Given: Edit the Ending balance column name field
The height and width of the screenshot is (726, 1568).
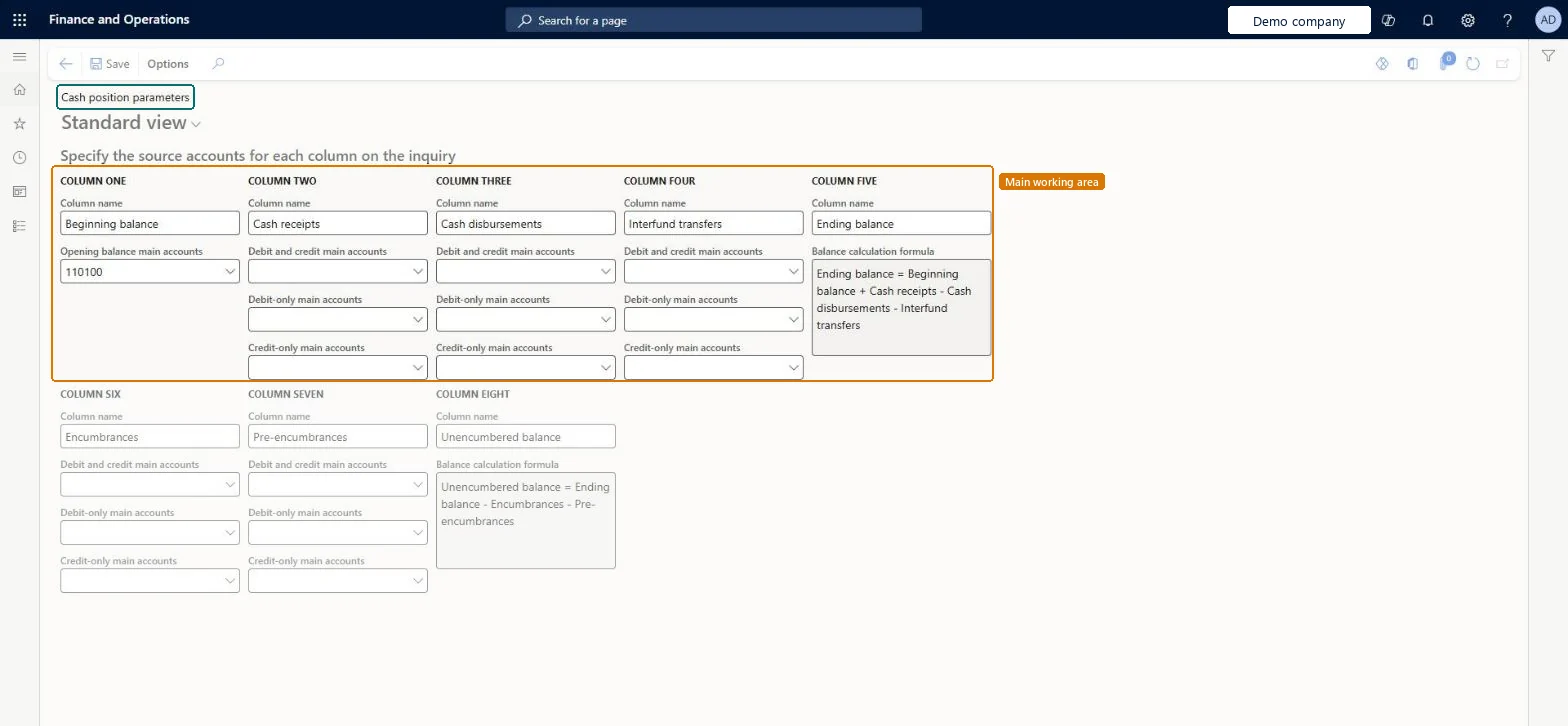Looking at the screenshot, I should (902, 223).
